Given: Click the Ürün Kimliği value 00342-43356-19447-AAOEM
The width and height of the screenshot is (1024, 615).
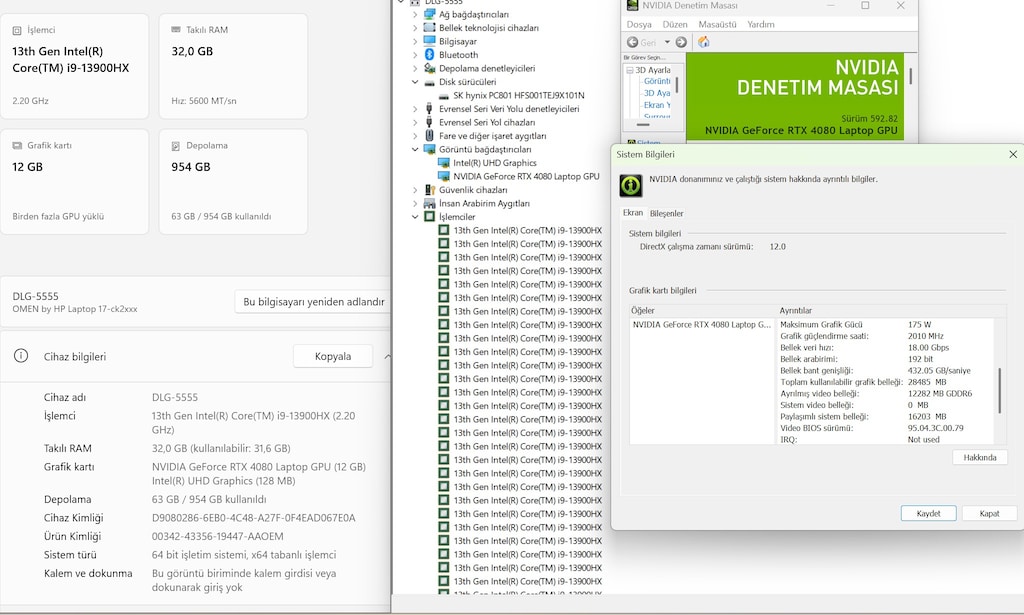Looking at the screenshot, I should click(x=217, y=536).
